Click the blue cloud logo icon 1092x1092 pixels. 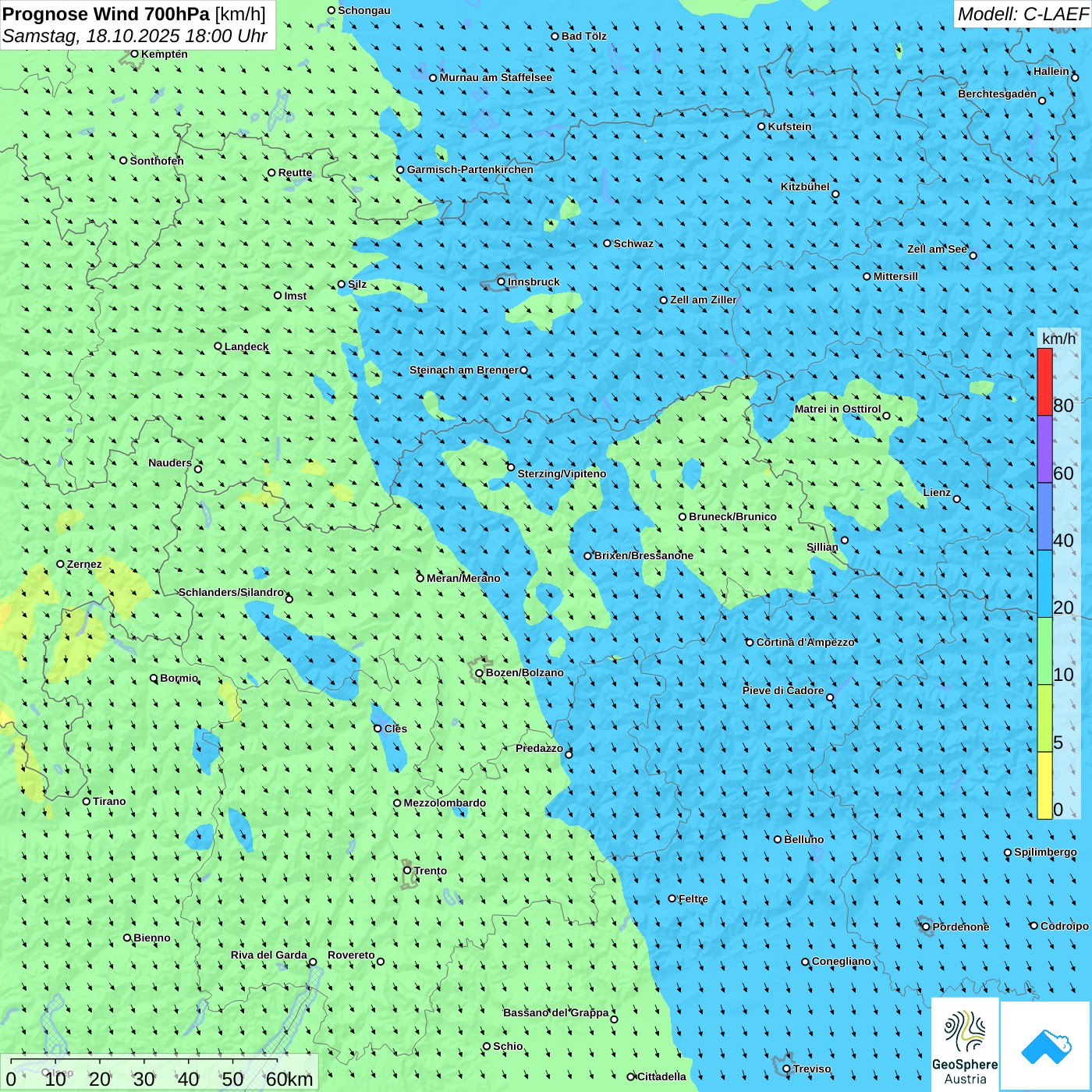1045,1046
